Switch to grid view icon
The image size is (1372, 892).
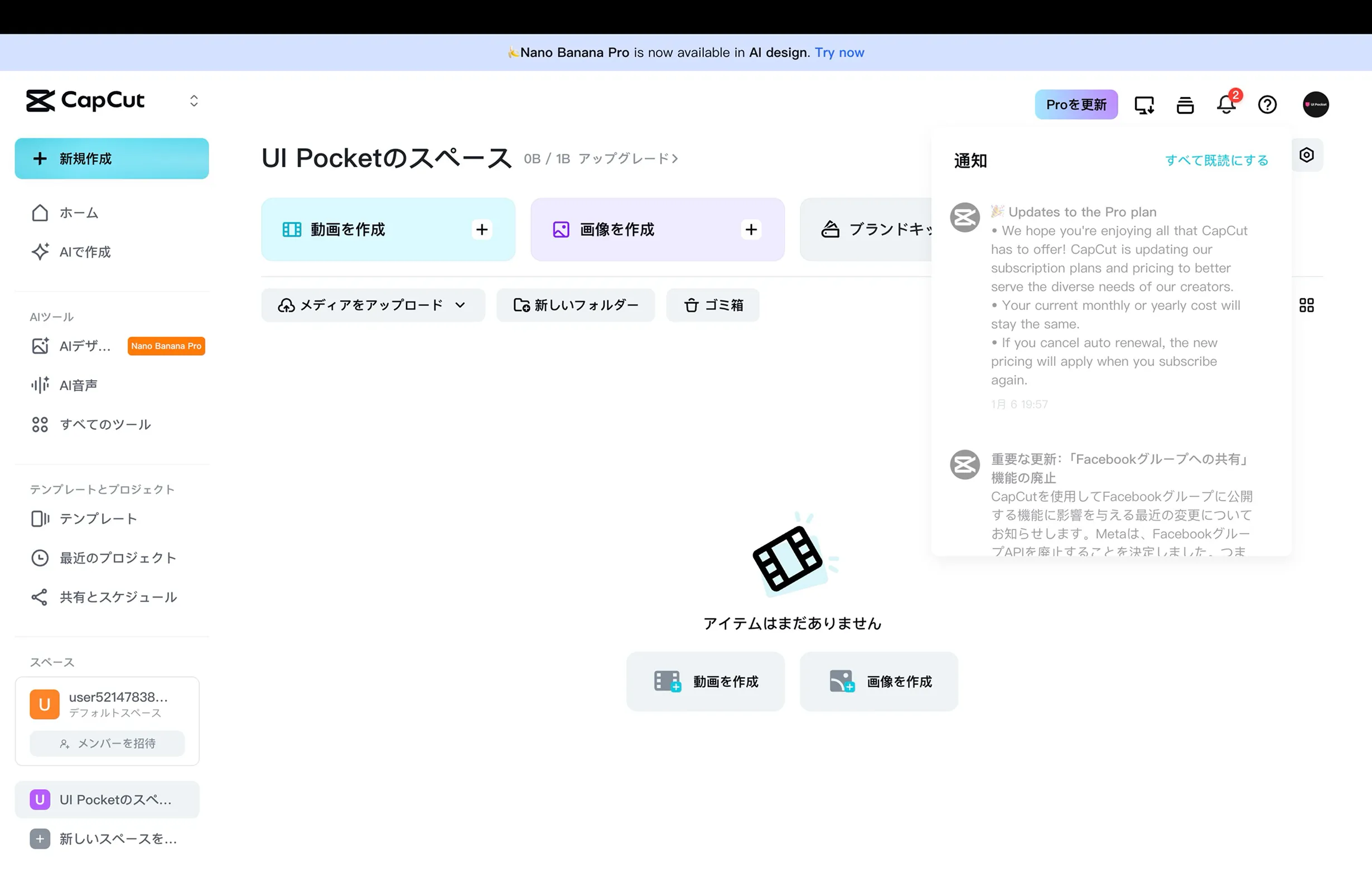1306,305
